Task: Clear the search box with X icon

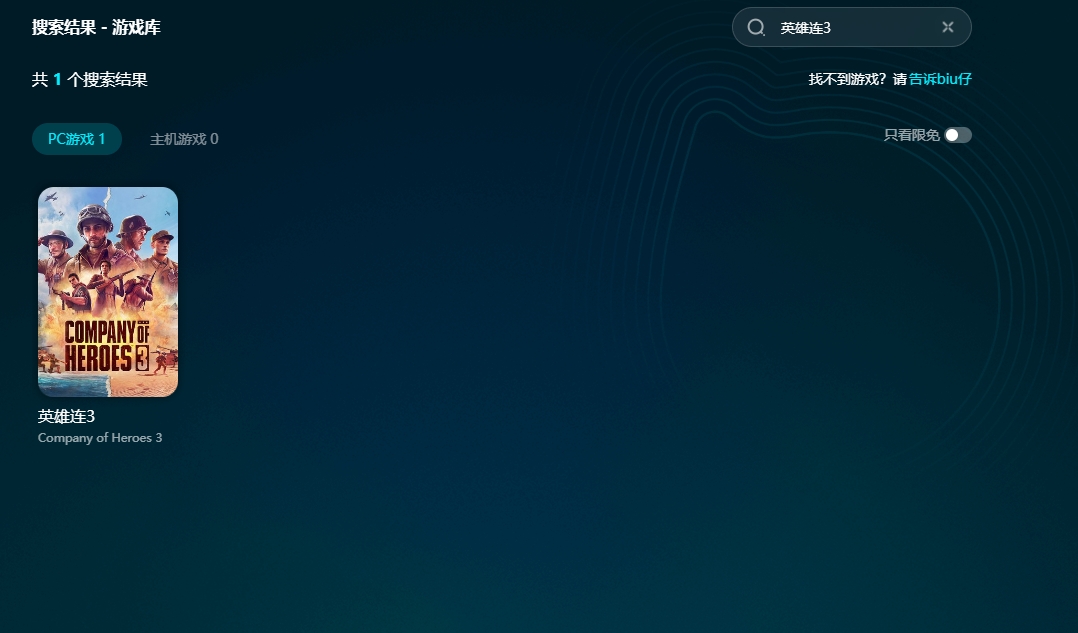Action: 948,27
